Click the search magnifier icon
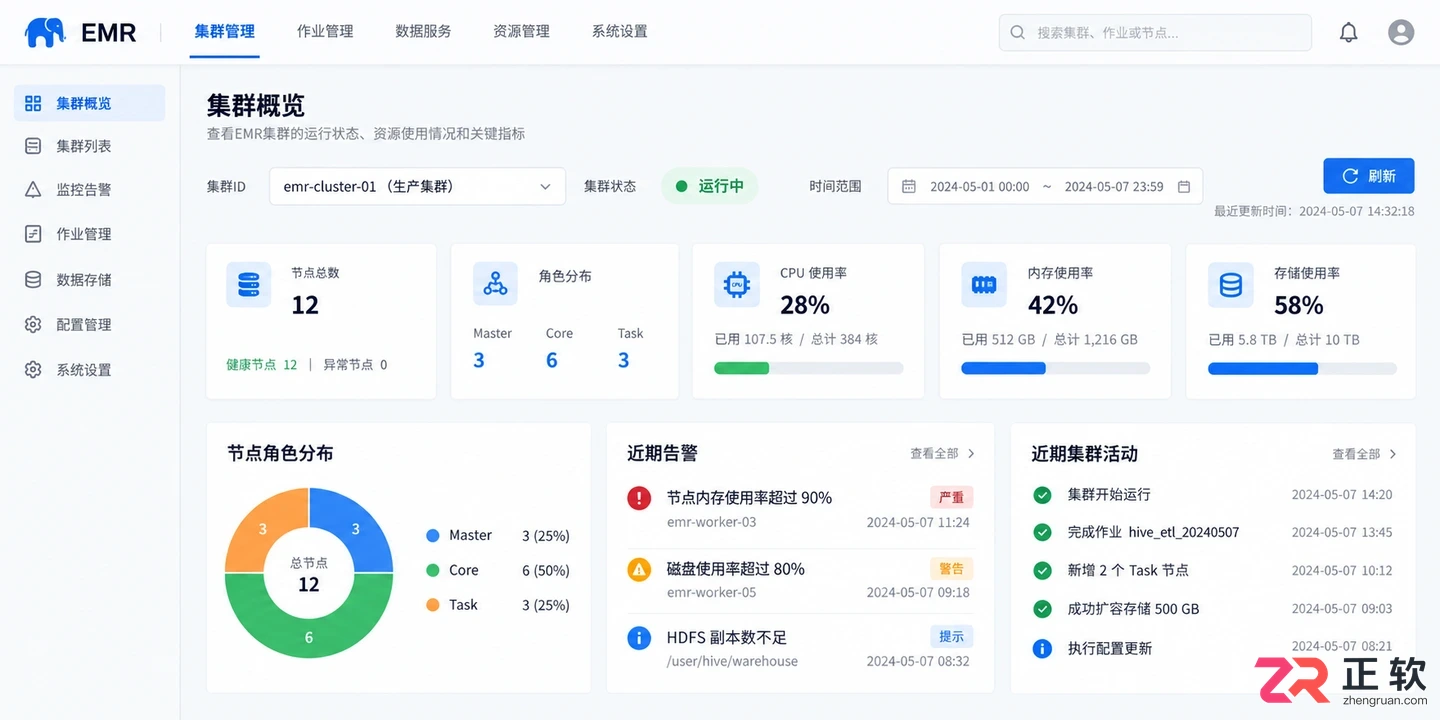The image size is (1440, 720). (x=1018, y=32)
